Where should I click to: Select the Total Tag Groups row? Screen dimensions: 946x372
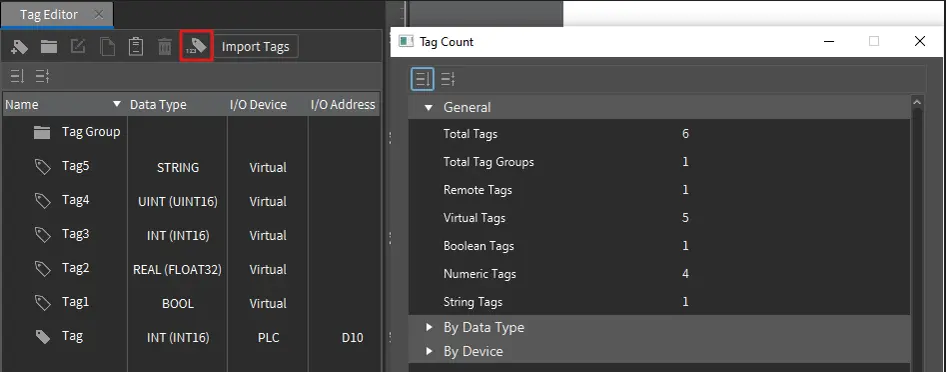pos(659,162)
